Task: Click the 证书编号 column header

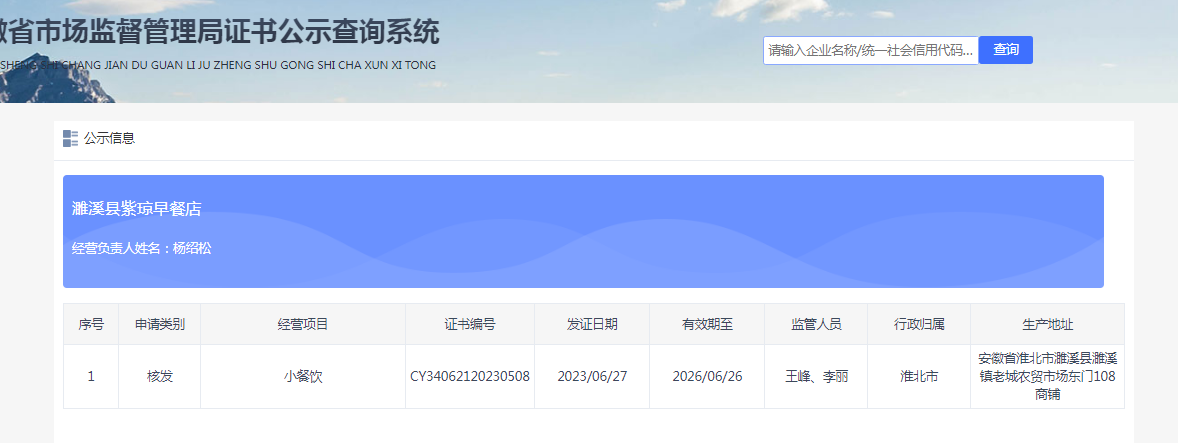Action: (469, 324)
